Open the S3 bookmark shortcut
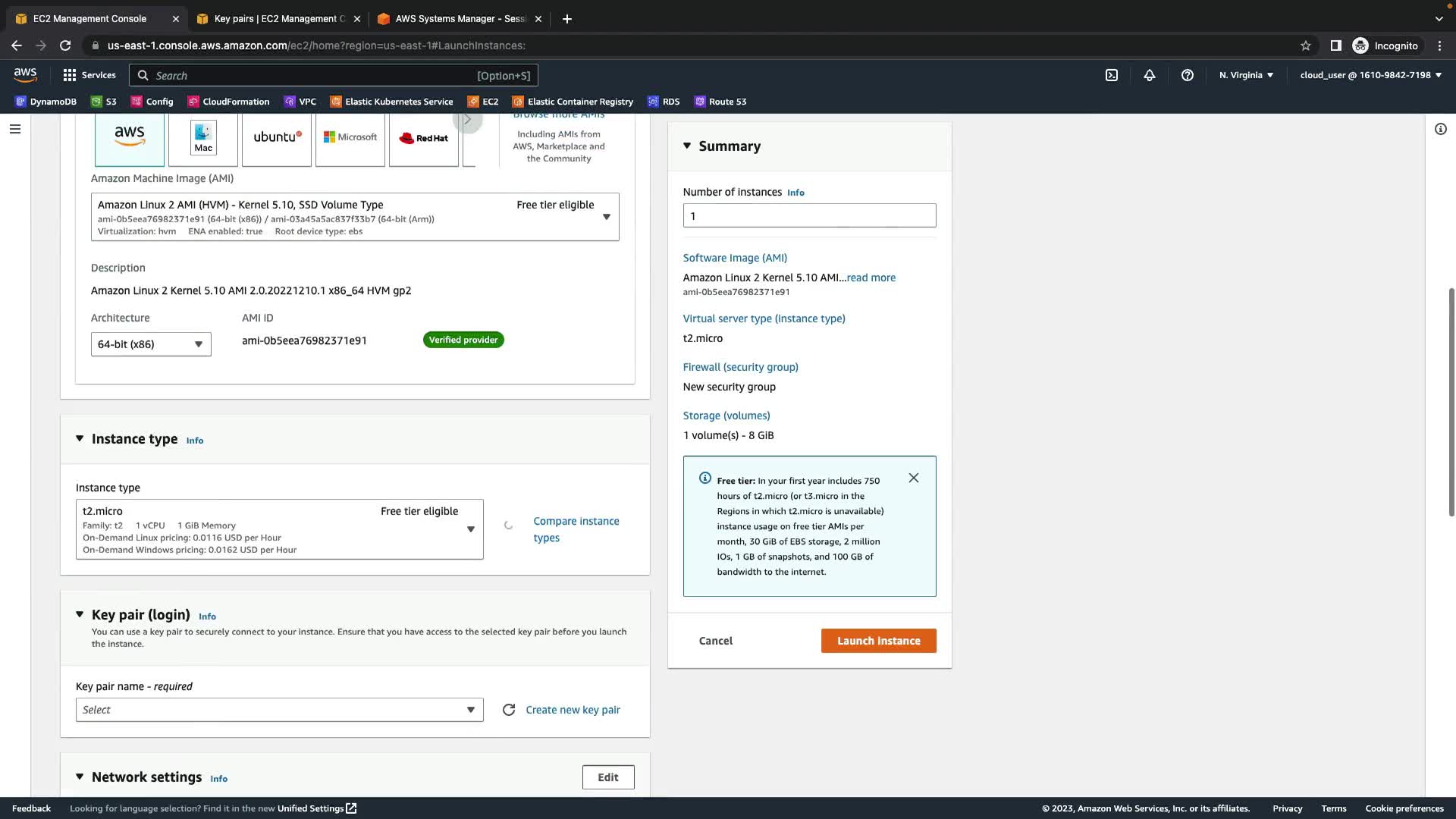 click(x=104, y=102)
